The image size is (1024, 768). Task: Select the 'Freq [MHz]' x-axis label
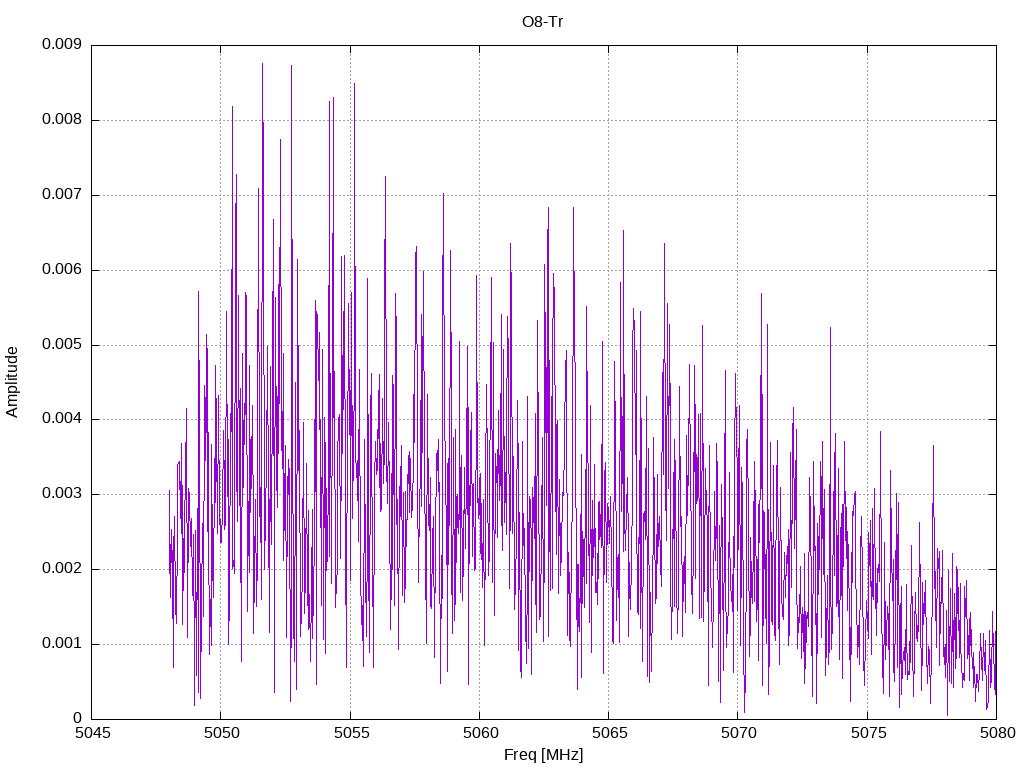[543, 755]
